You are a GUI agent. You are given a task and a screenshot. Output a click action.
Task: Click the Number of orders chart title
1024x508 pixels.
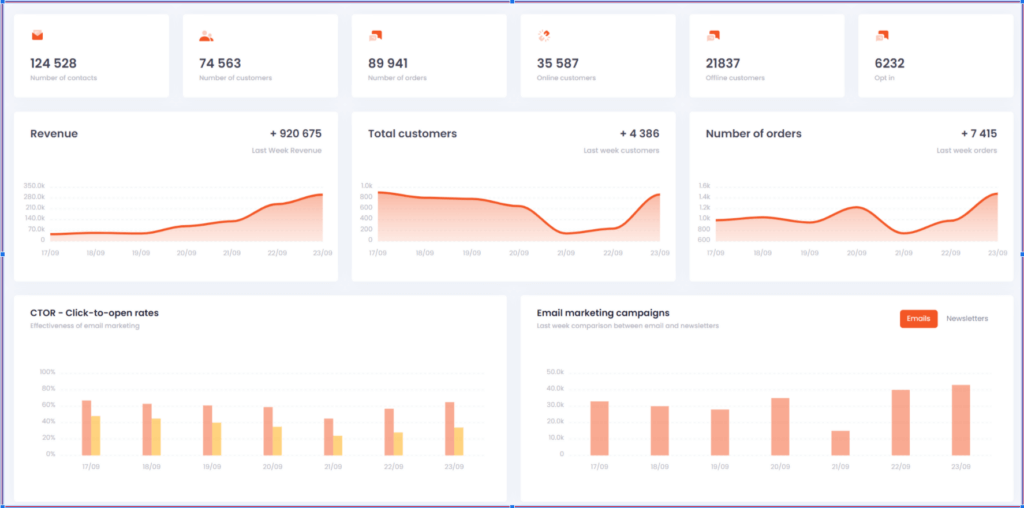[x=754, y=134]
